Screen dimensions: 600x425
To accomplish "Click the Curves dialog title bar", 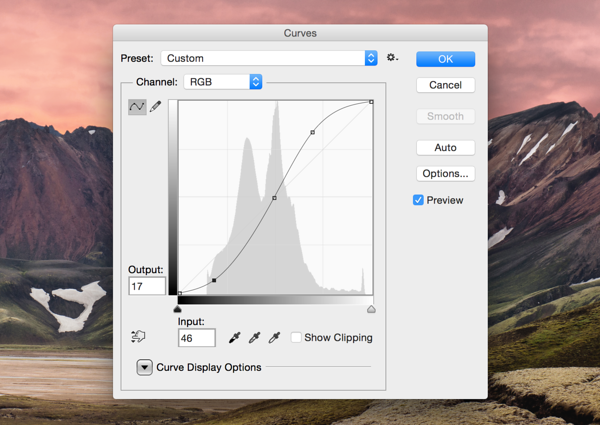I will (300, 33).
